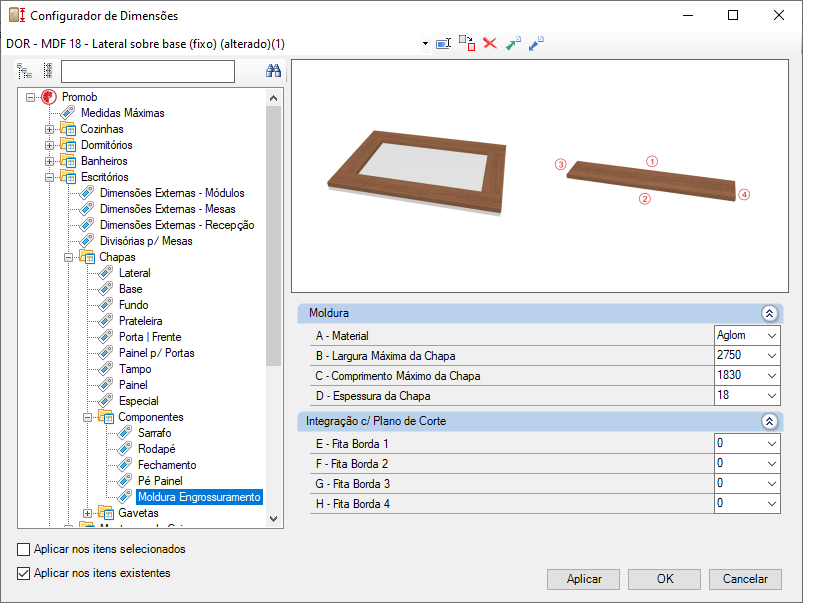The width and height of the screenshot is (814, 611).
Task: Click the collapse all tree icon
Action: pos(48,71)
